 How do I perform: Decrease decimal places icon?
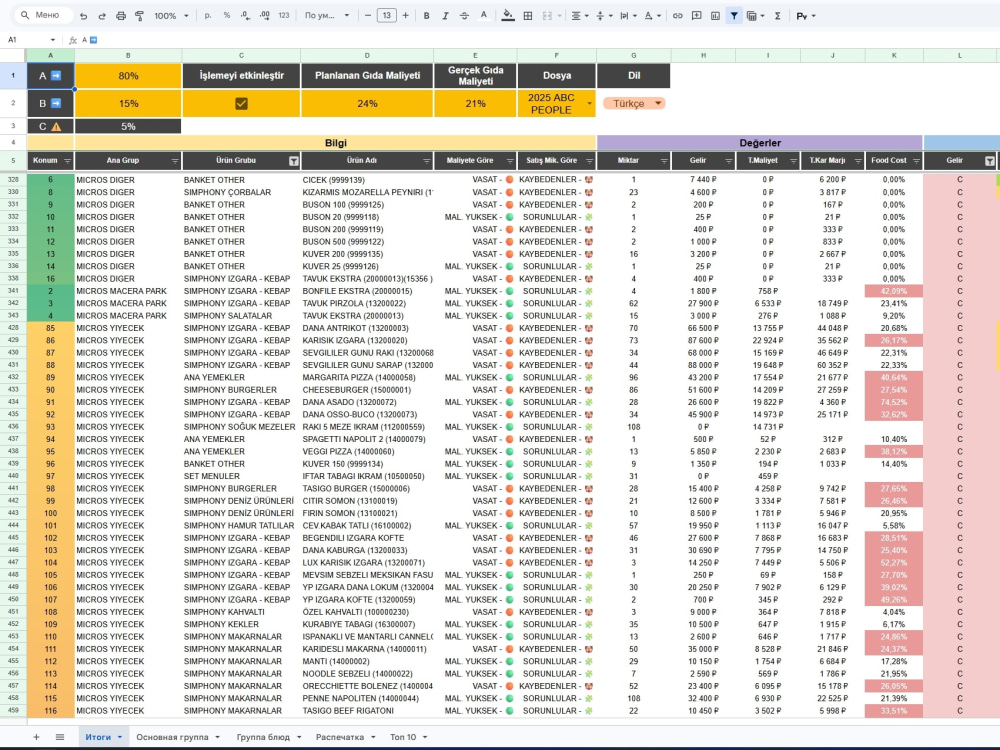(x=246, y=16)
